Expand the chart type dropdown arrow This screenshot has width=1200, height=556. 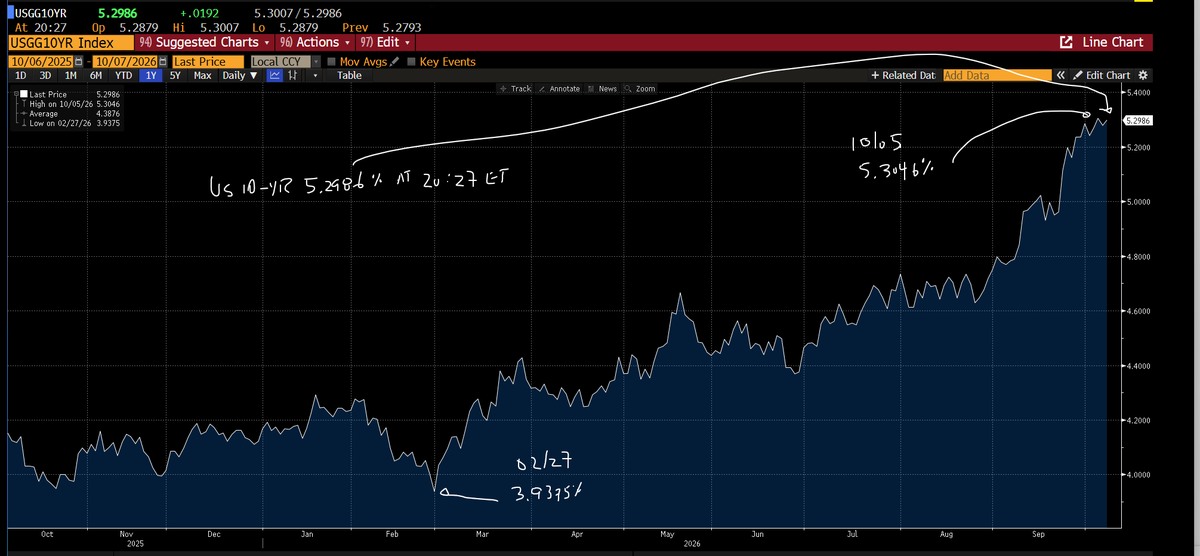[315, 75]
